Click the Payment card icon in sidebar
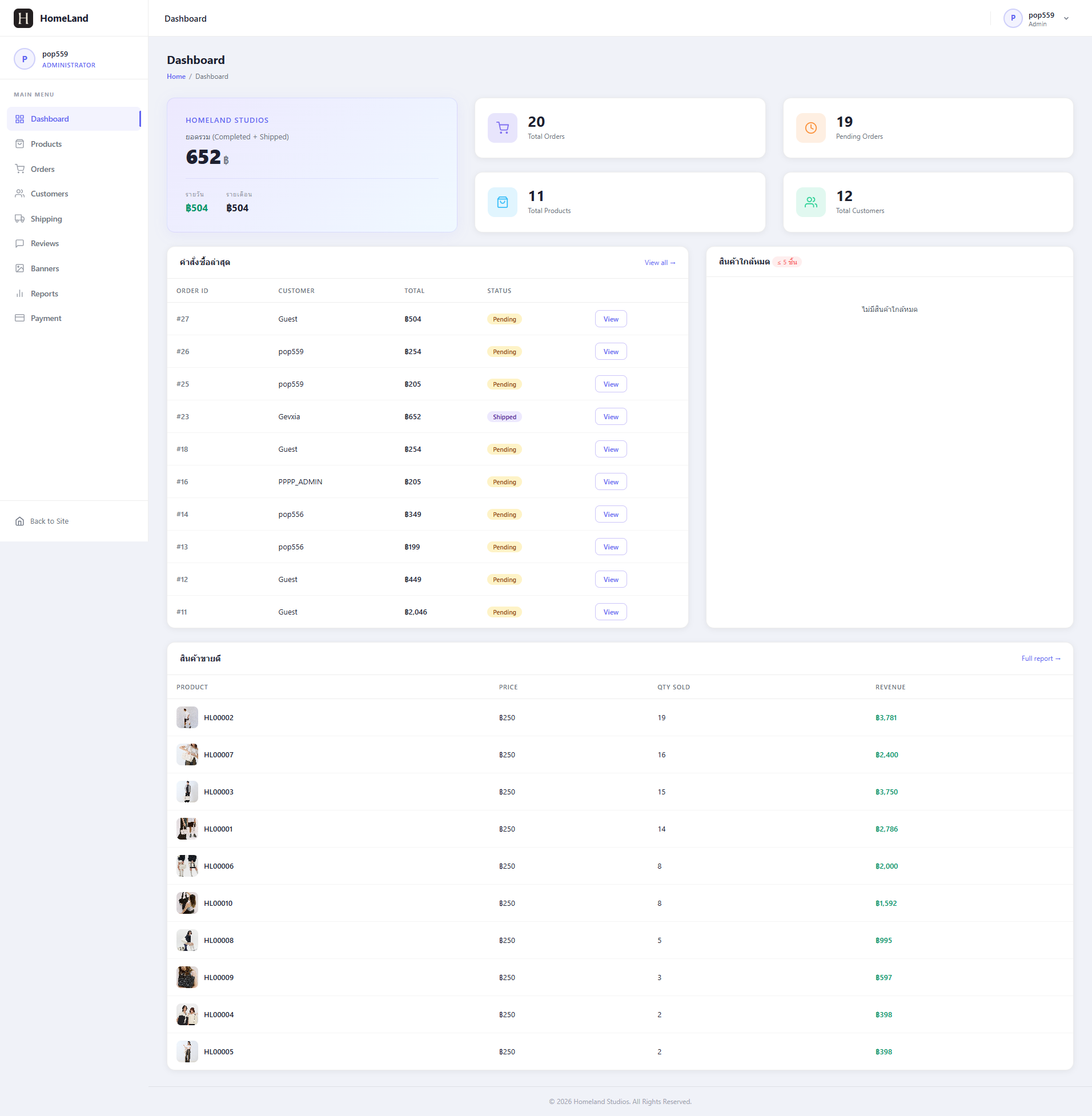Viewport: 1092px width, 1116px height. [x=19, y=318]
